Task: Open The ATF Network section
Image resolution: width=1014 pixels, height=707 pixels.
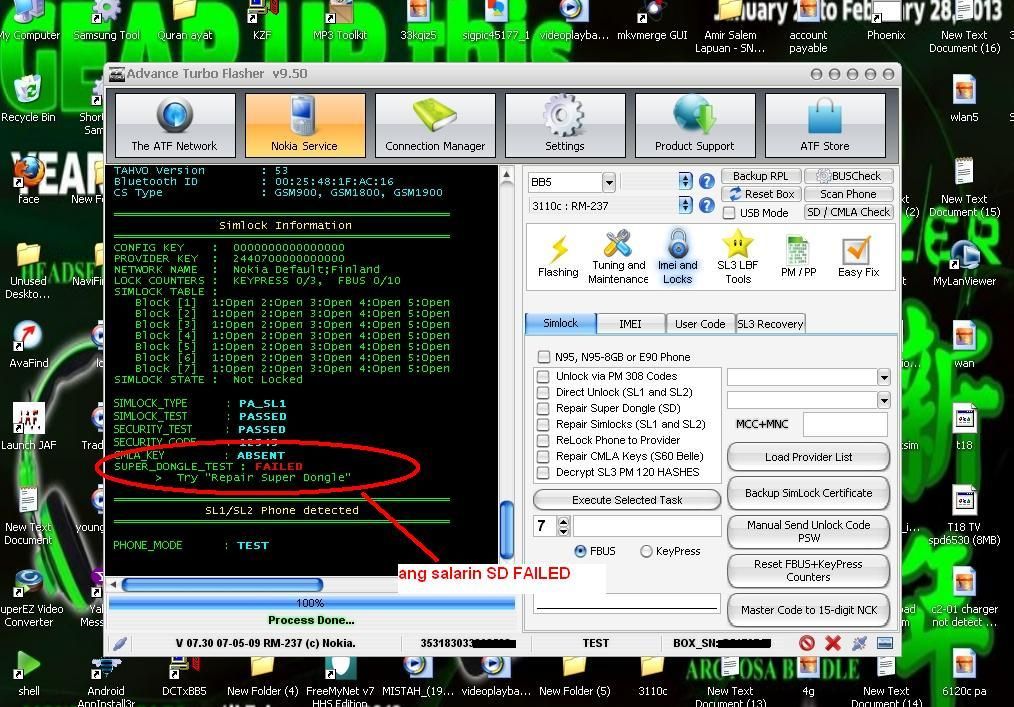Action: click(175, 125)
